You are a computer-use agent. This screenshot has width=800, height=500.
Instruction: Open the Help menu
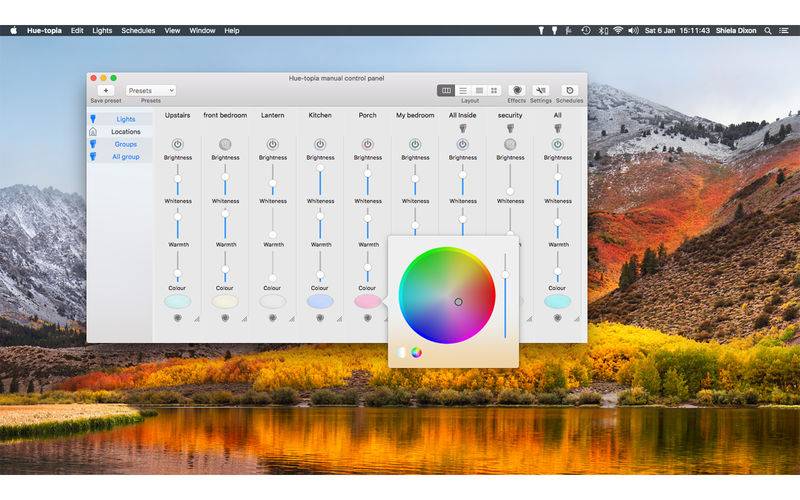point(232,31)
